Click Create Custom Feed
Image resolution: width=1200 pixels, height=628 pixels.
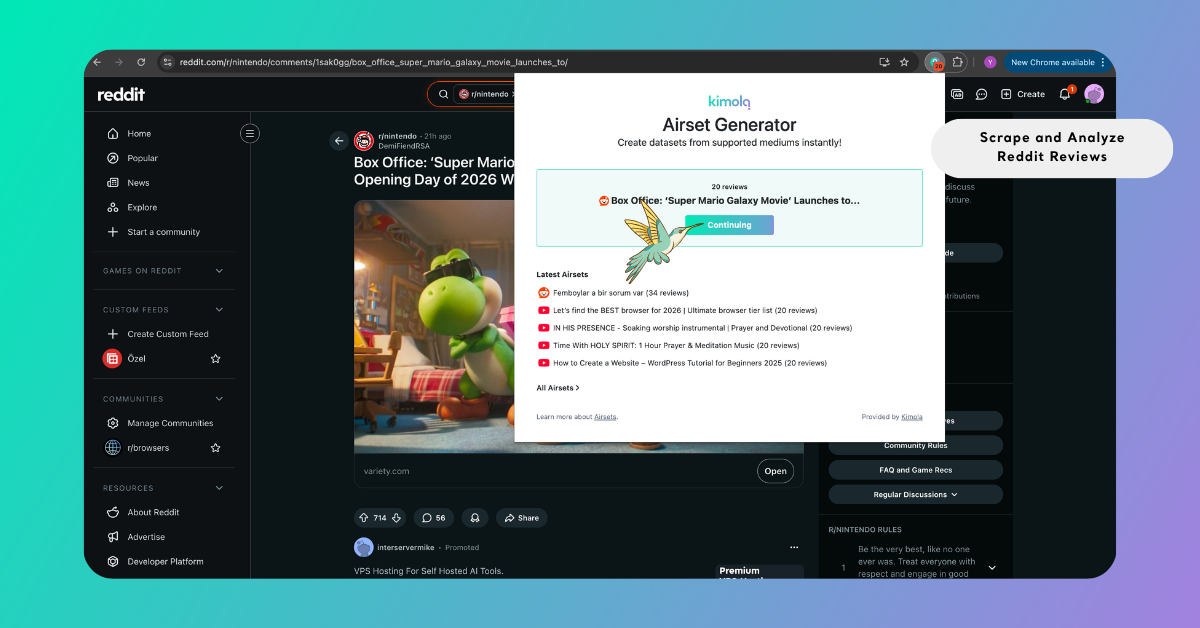coord(168,334)
